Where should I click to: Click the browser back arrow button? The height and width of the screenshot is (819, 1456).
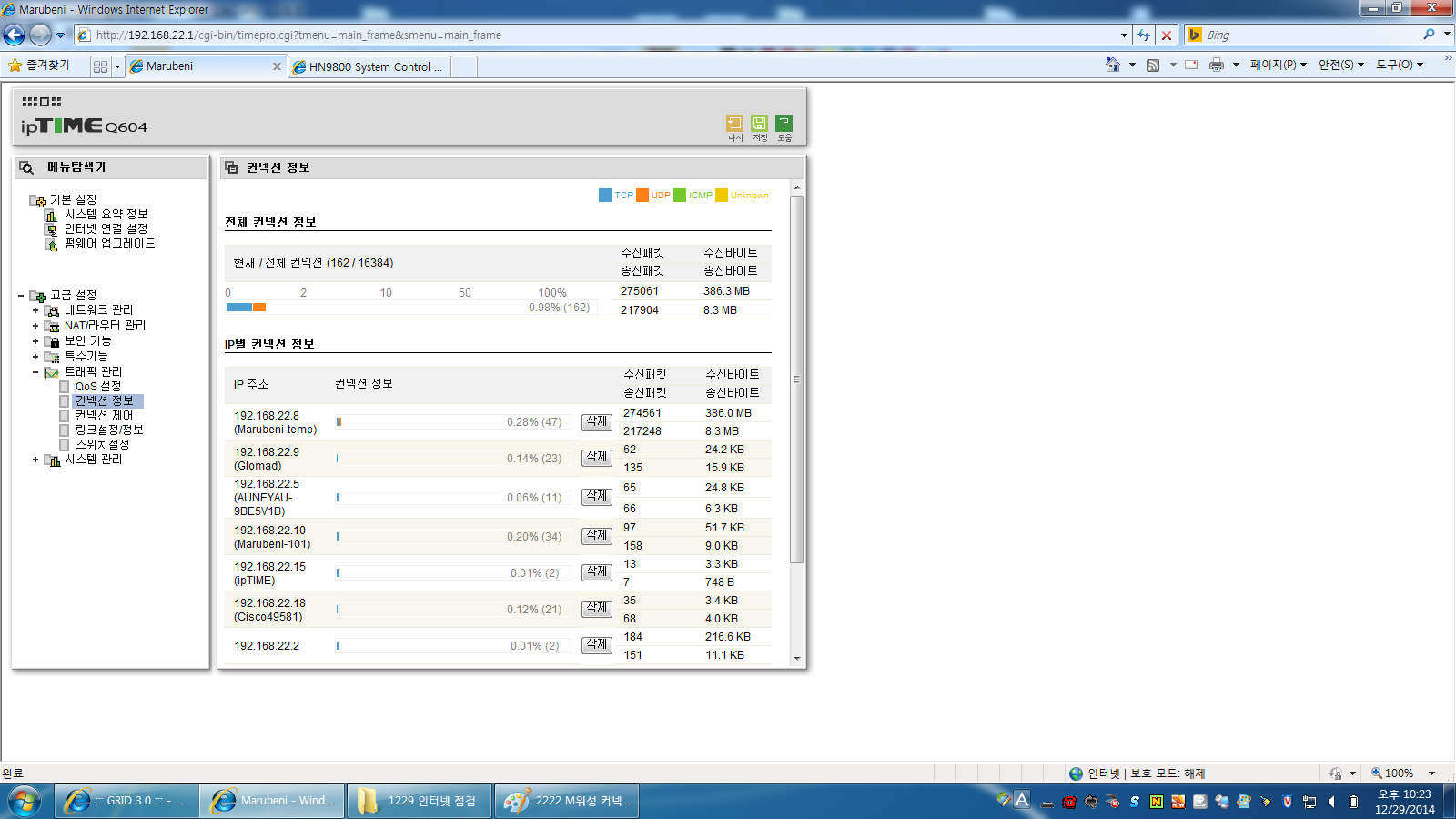click(15, 35)
